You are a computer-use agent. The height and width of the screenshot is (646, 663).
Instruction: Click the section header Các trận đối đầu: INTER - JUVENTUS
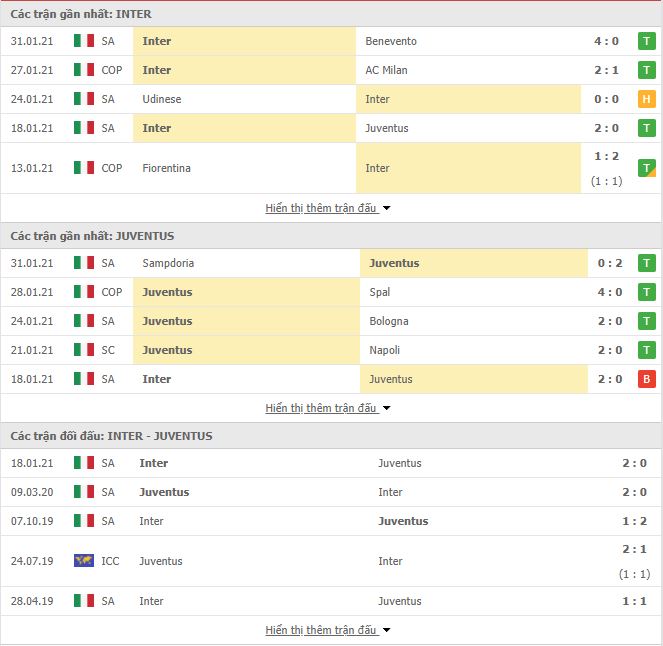[x=111, y=436]
